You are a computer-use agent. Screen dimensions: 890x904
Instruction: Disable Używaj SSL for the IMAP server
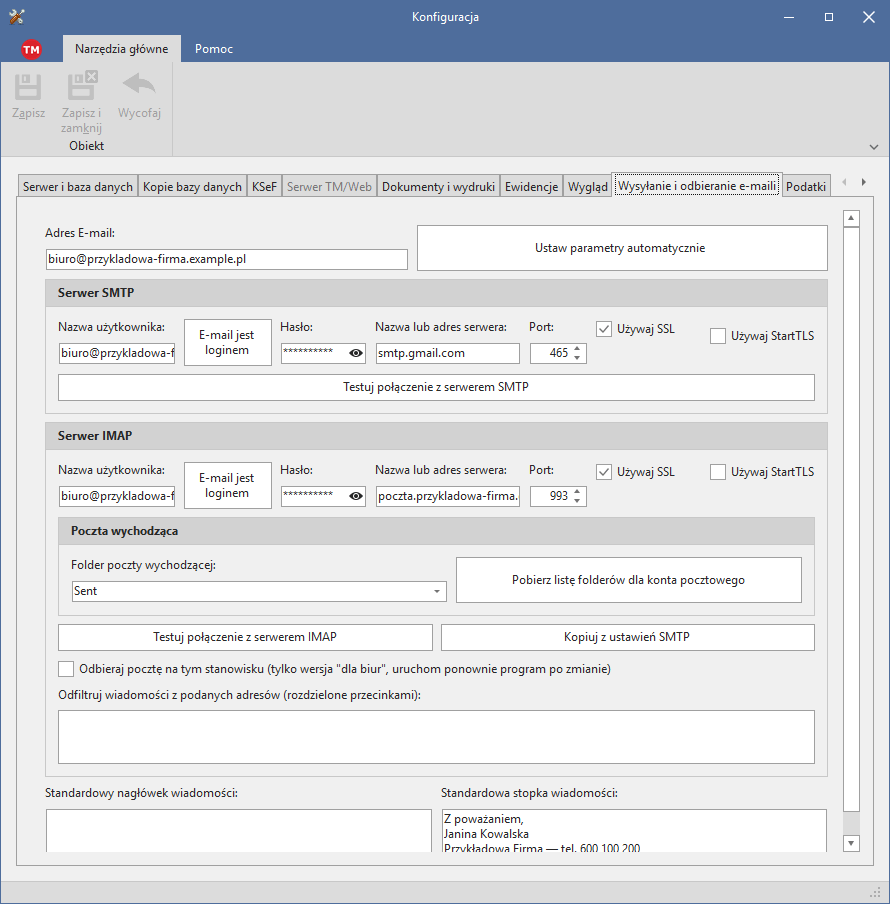pos(604,472)
